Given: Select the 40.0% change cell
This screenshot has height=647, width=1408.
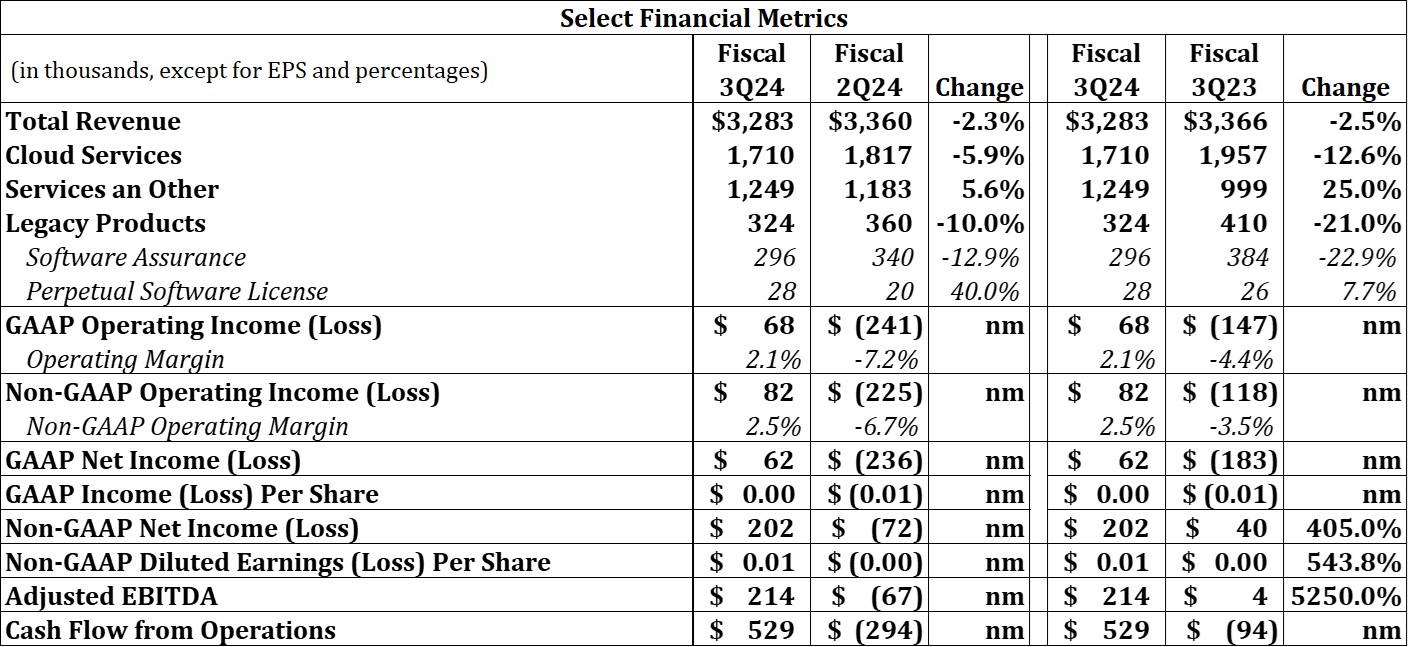Looking at the screenshot, I should click(x=985, y=292).
